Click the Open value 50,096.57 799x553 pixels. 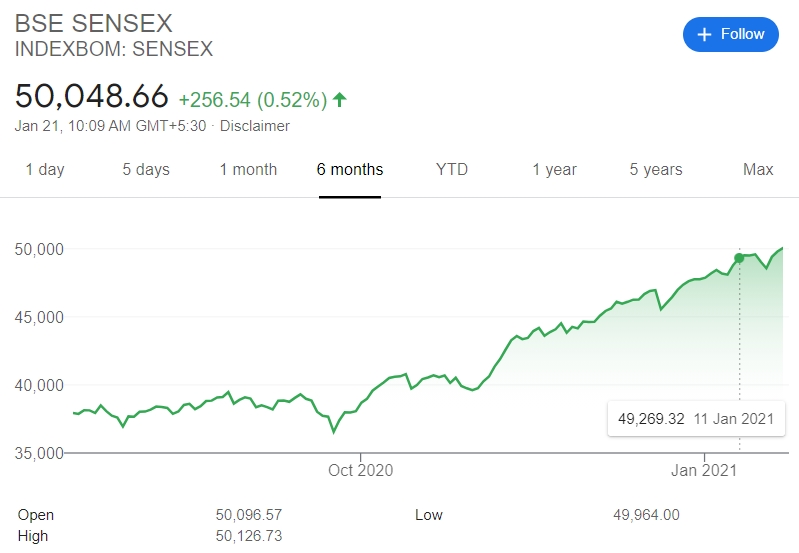(249, 515)
